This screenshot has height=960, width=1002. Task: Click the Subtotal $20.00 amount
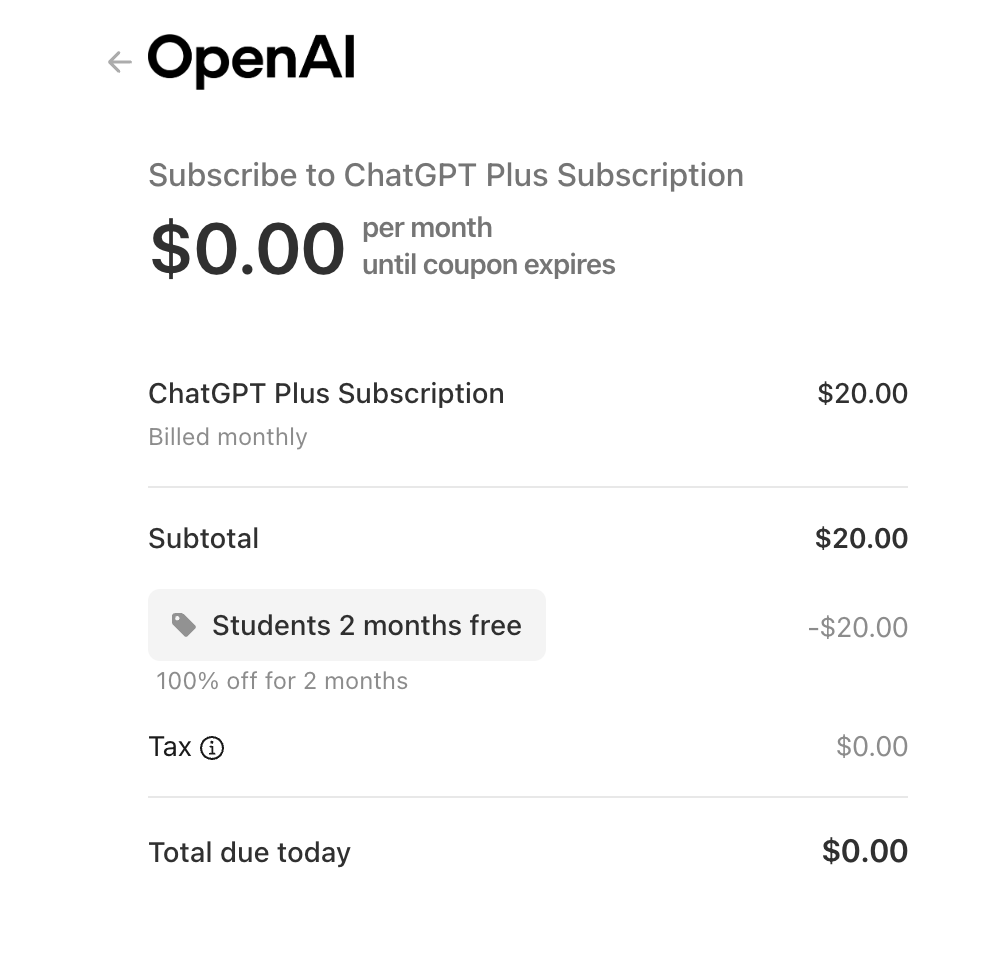[x=861, y=539]
